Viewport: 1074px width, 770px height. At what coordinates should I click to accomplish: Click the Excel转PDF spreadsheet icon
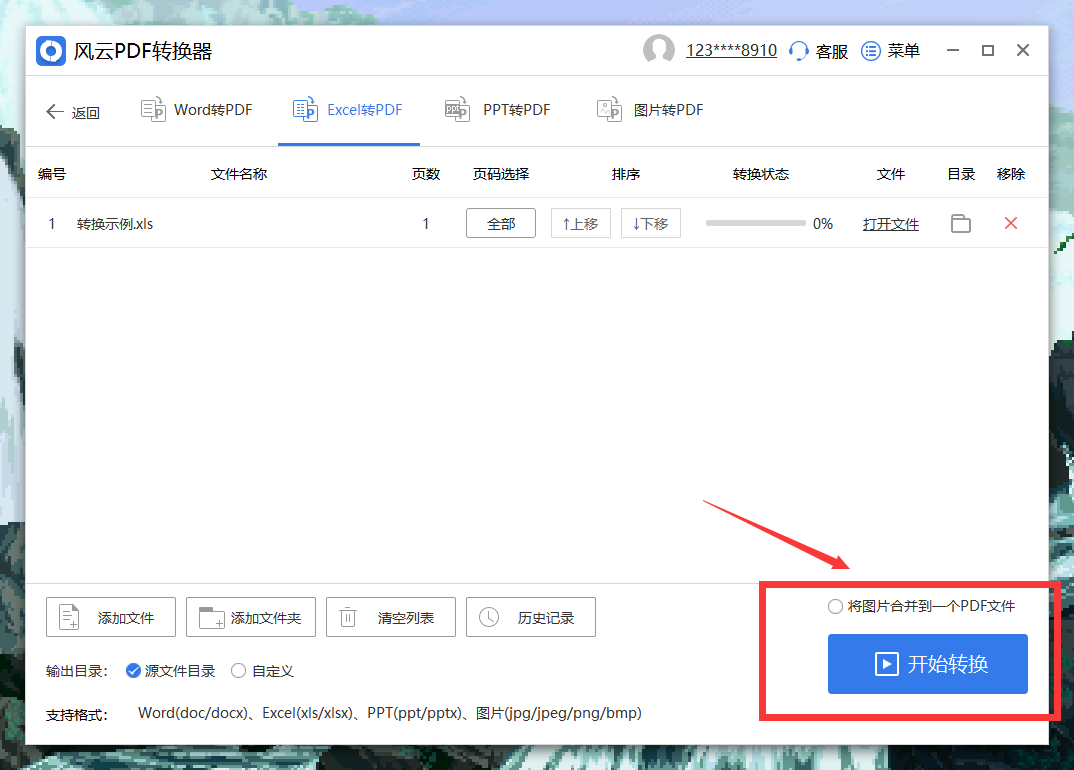coord(305,110)
